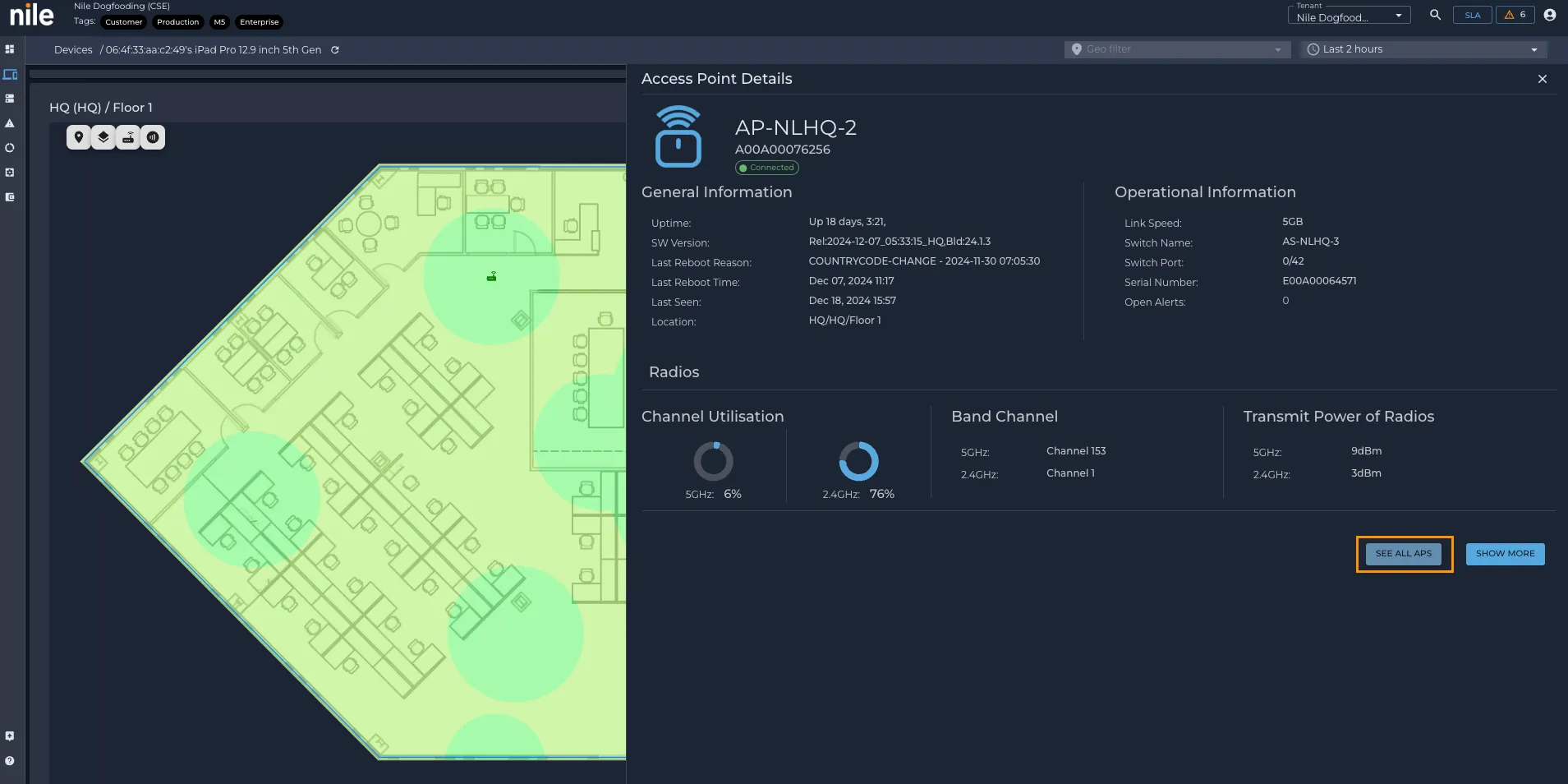The height and width of the screenshot is (784, 1568).
Task: Open the settings gear sidebar icon
Action: [x=10, y=173]
